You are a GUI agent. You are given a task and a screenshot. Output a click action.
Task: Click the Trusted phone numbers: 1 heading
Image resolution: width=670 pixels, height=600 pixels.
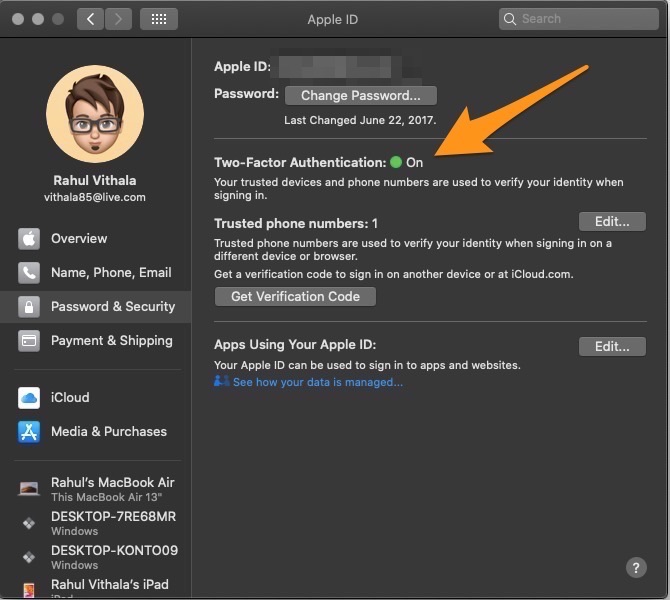click(296, 224)
